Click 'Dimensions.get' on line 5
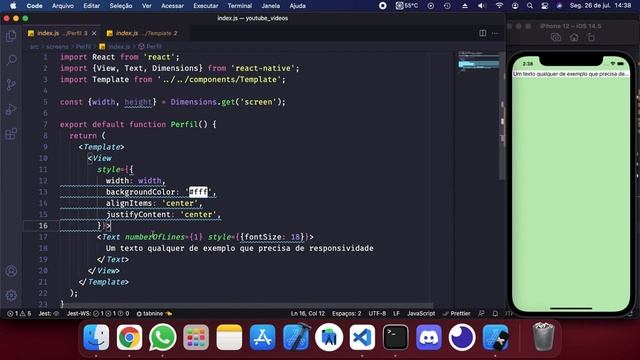Image resolution: width=640 pixels, height=360 pixels. [x=203, y=102]
